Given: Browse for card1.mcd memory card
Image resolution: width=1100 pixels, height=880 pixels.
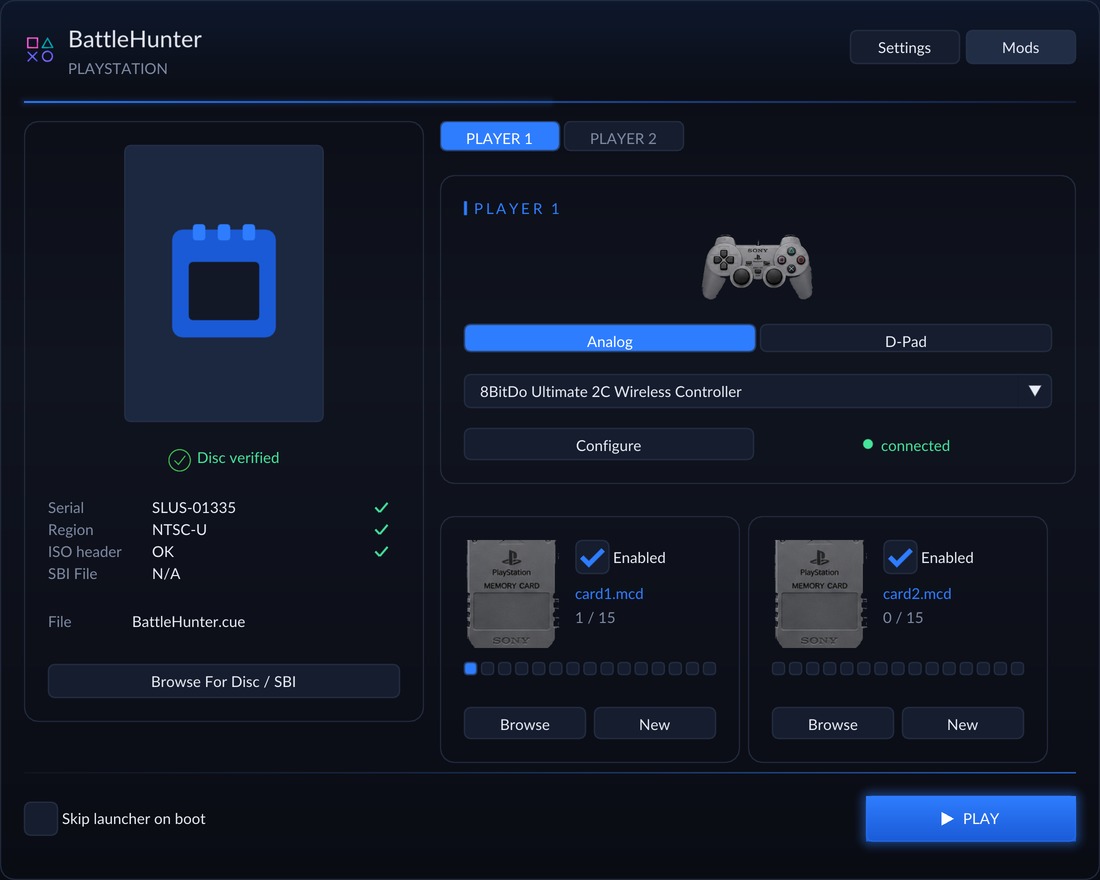Looking at the screenshot, I should pyautogui.click(x=525, y=724).
